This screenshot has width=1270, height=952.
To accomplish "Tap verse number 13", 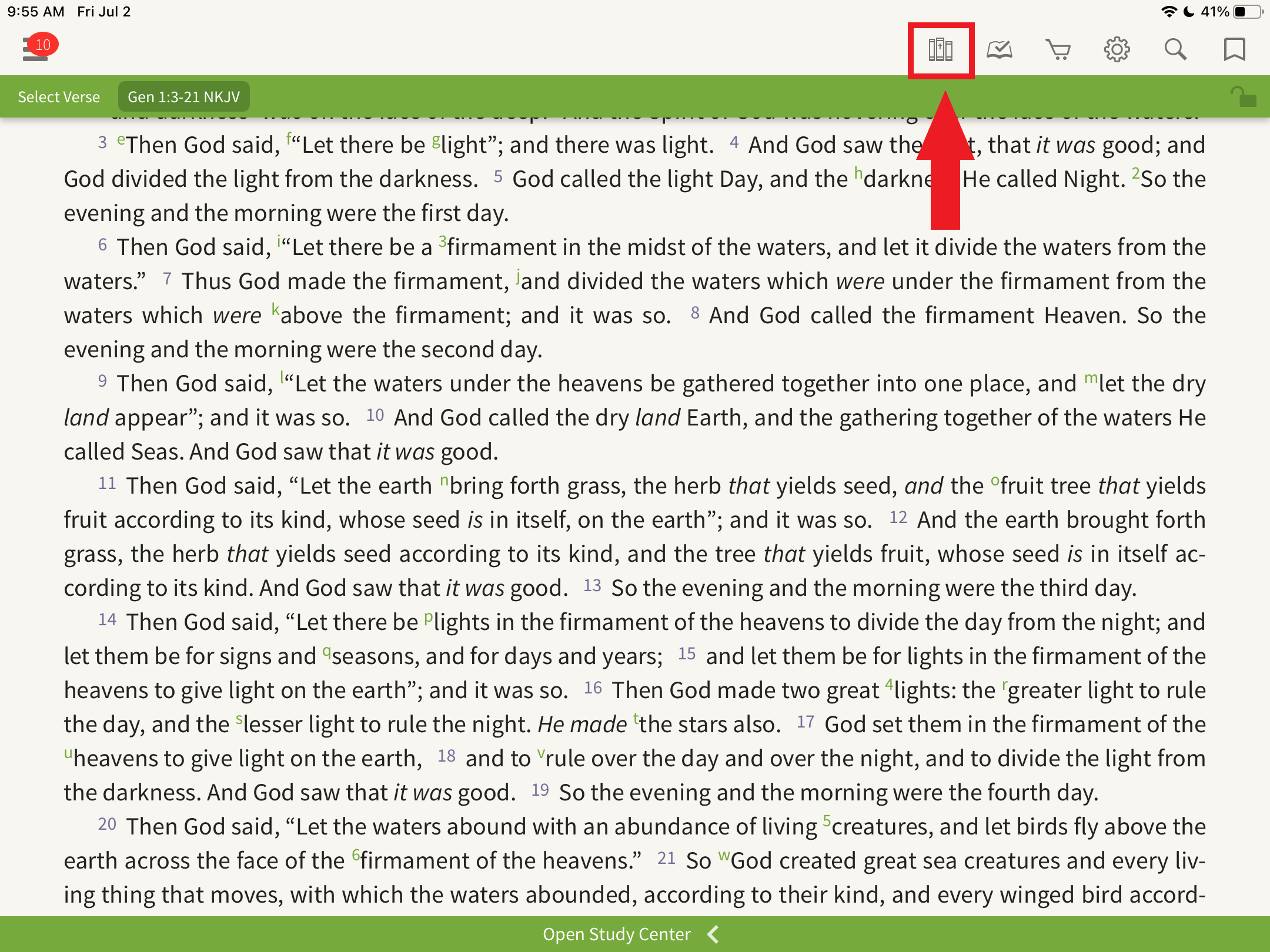I will coord(592,585).
